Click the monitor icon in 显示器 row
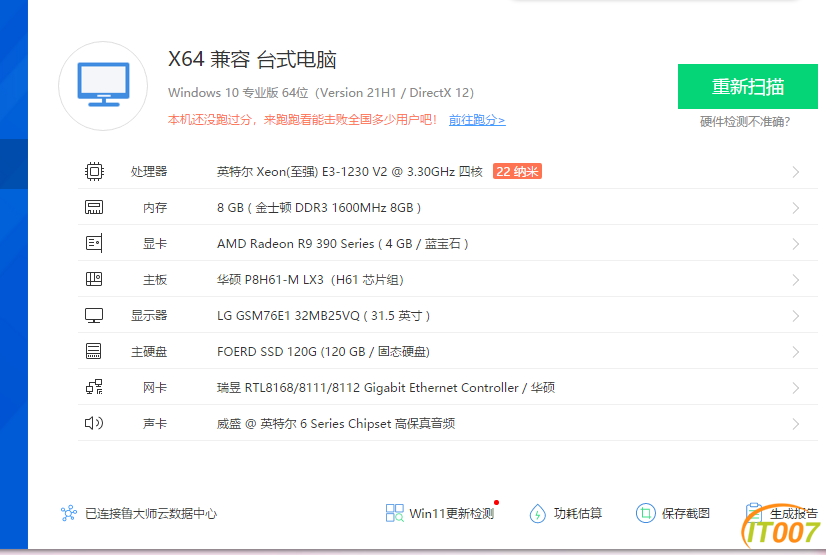This screenshot has height=555, width=826. tap(94, 315)
